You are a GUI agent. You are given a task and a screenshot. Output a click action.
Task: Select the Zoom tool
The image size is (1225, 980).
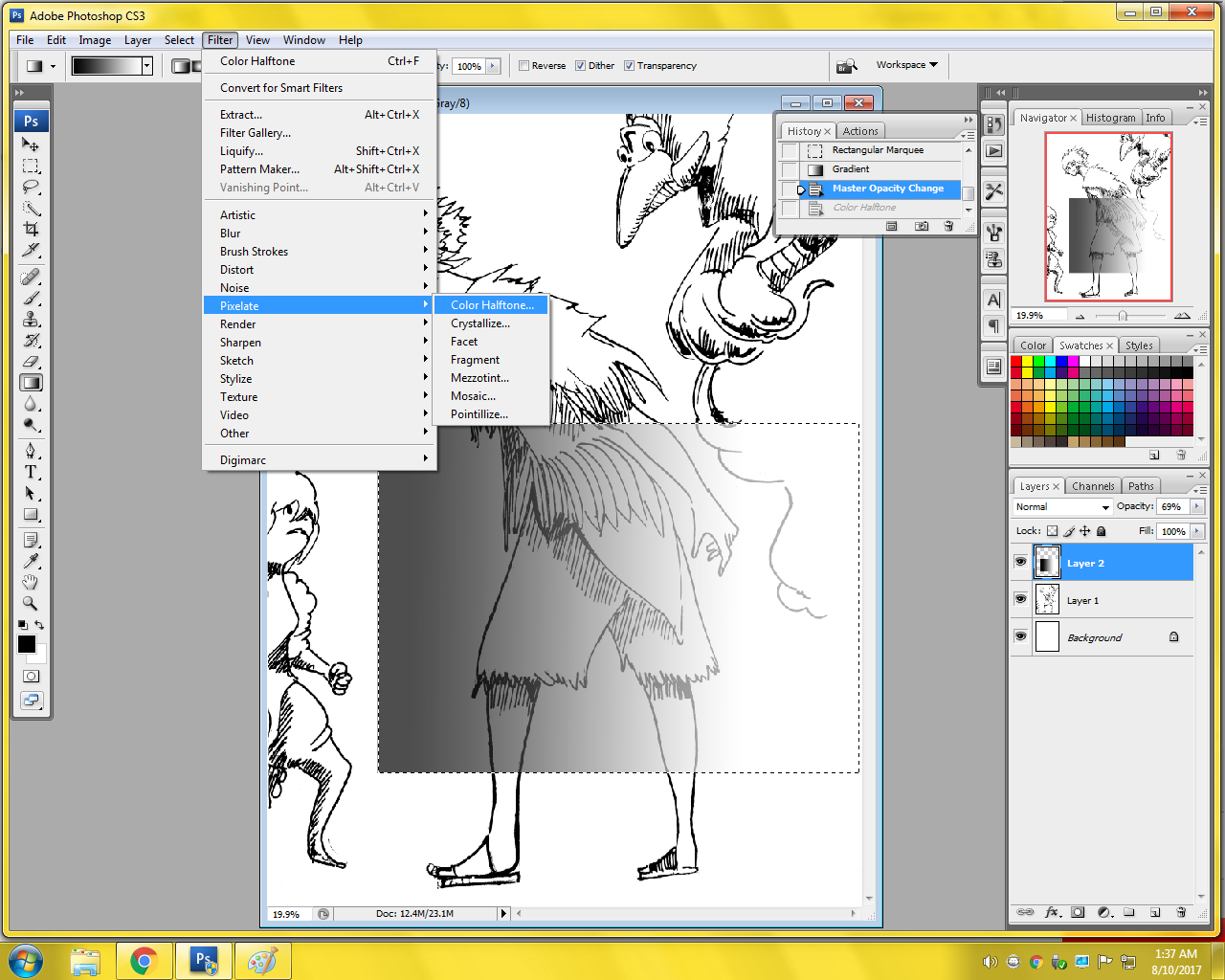(31, 603)
